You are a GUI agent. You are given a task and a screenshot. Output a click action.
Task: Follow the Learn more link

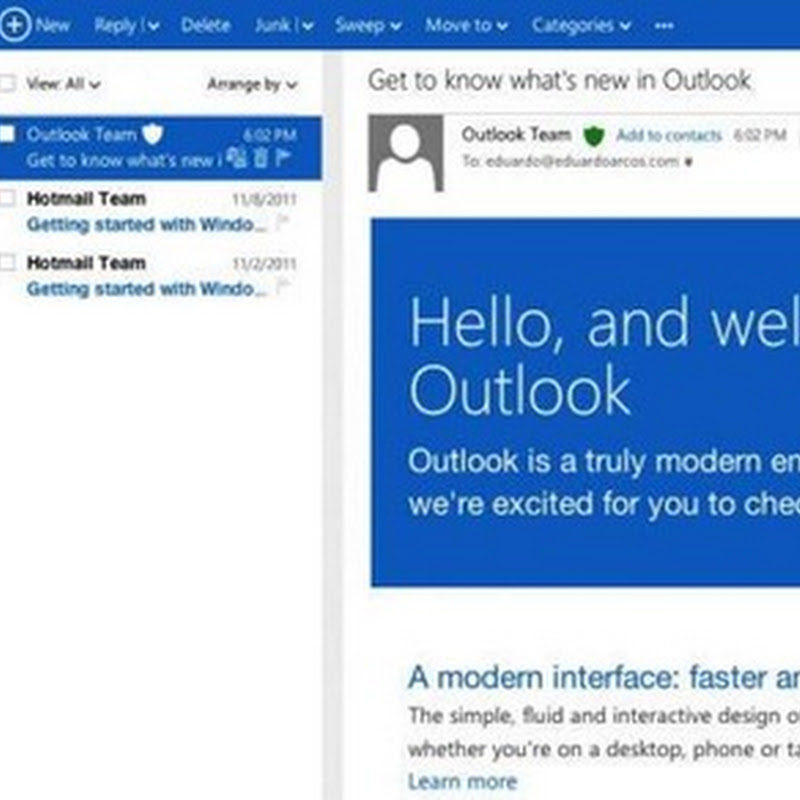[x=463, y=781]
